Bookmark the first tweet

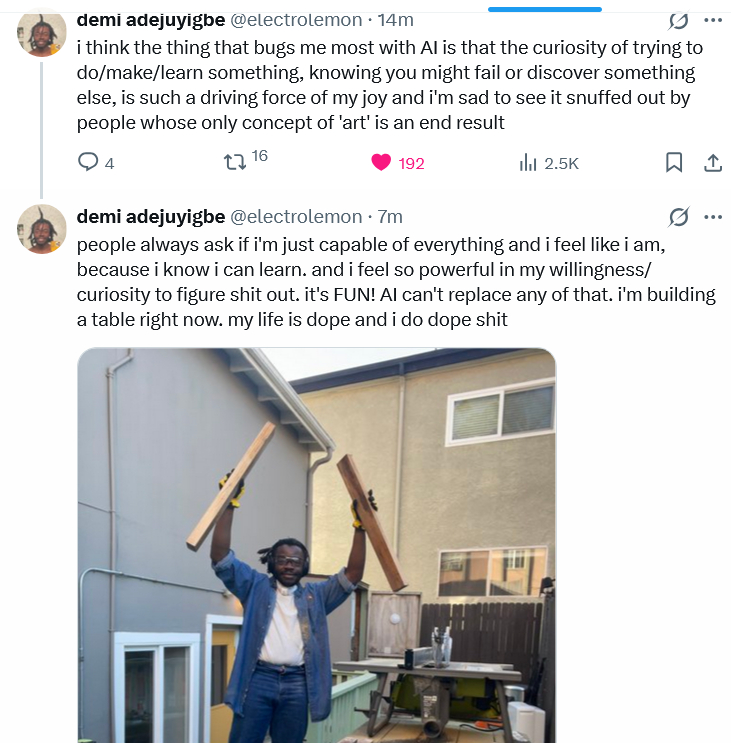point(674,162)
